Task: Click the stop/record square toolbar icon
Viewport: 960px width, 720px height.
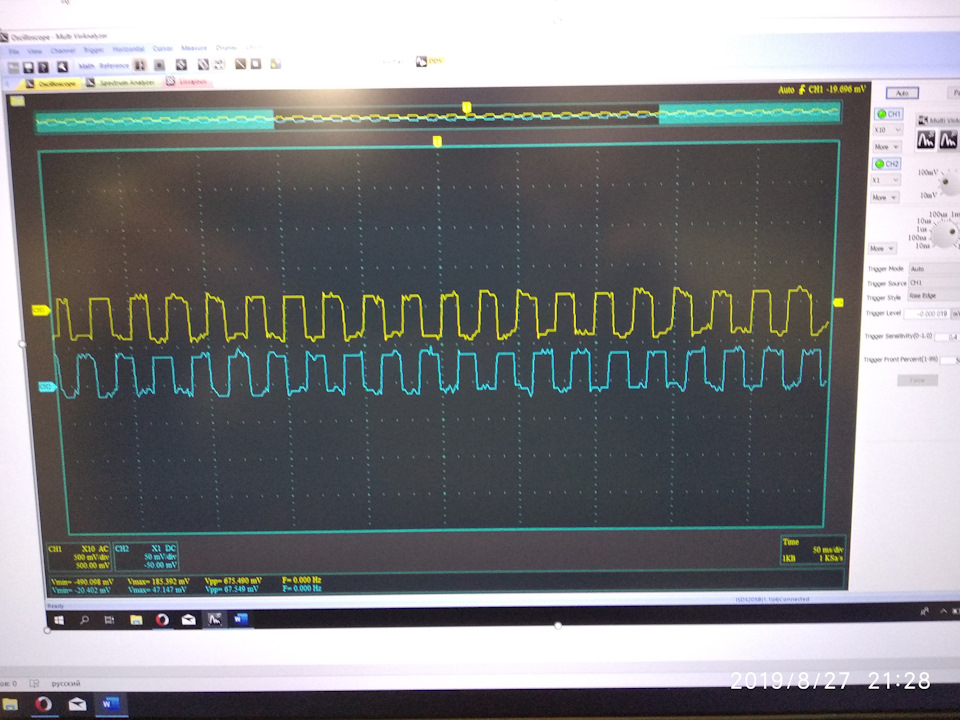Action: [x=159, y=65]
